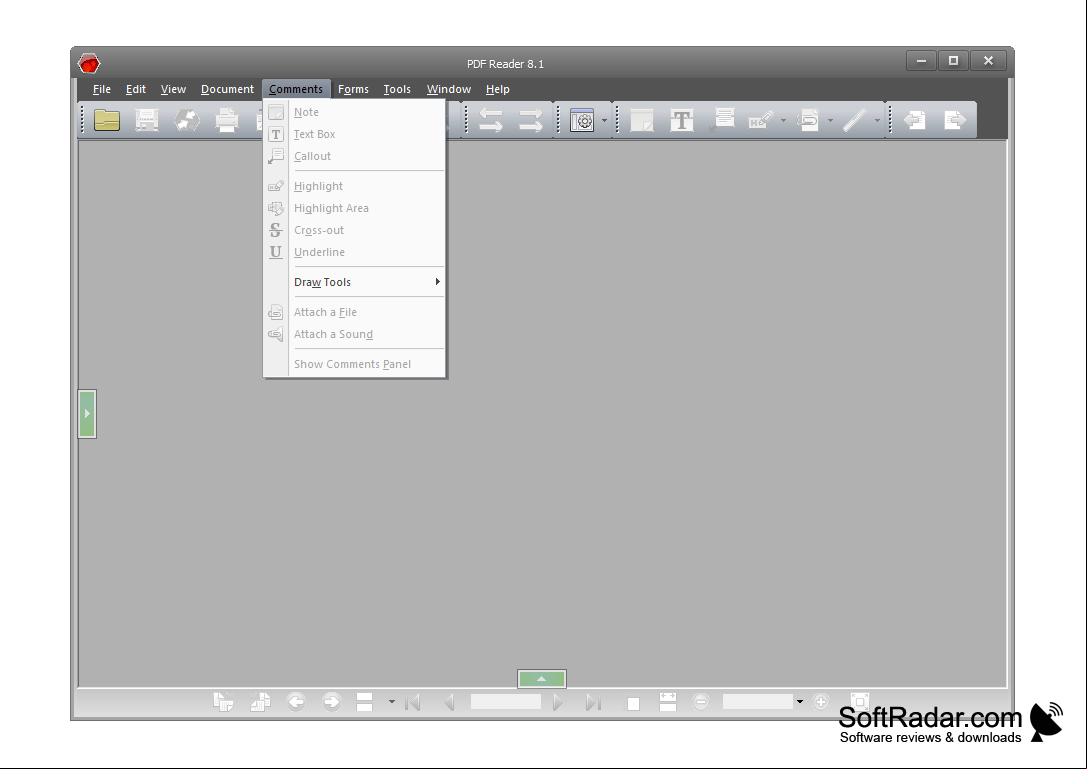This screenshot has width=1087, height=769.
Task: Choose Attach a File menu entry
Action: 354,312
